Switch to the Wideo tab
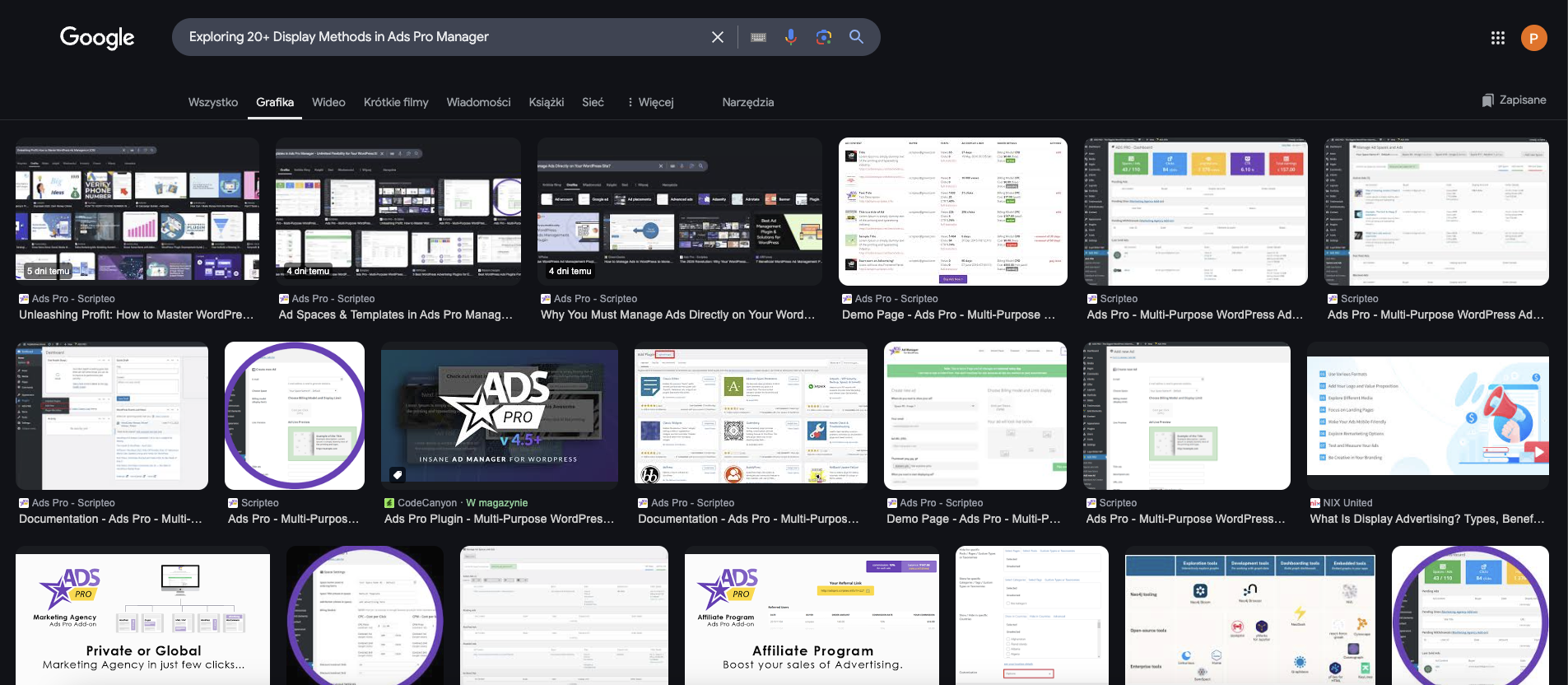The height and width of the screenshot is (685, 1568). pyautogui.click(x=328, y=102)
